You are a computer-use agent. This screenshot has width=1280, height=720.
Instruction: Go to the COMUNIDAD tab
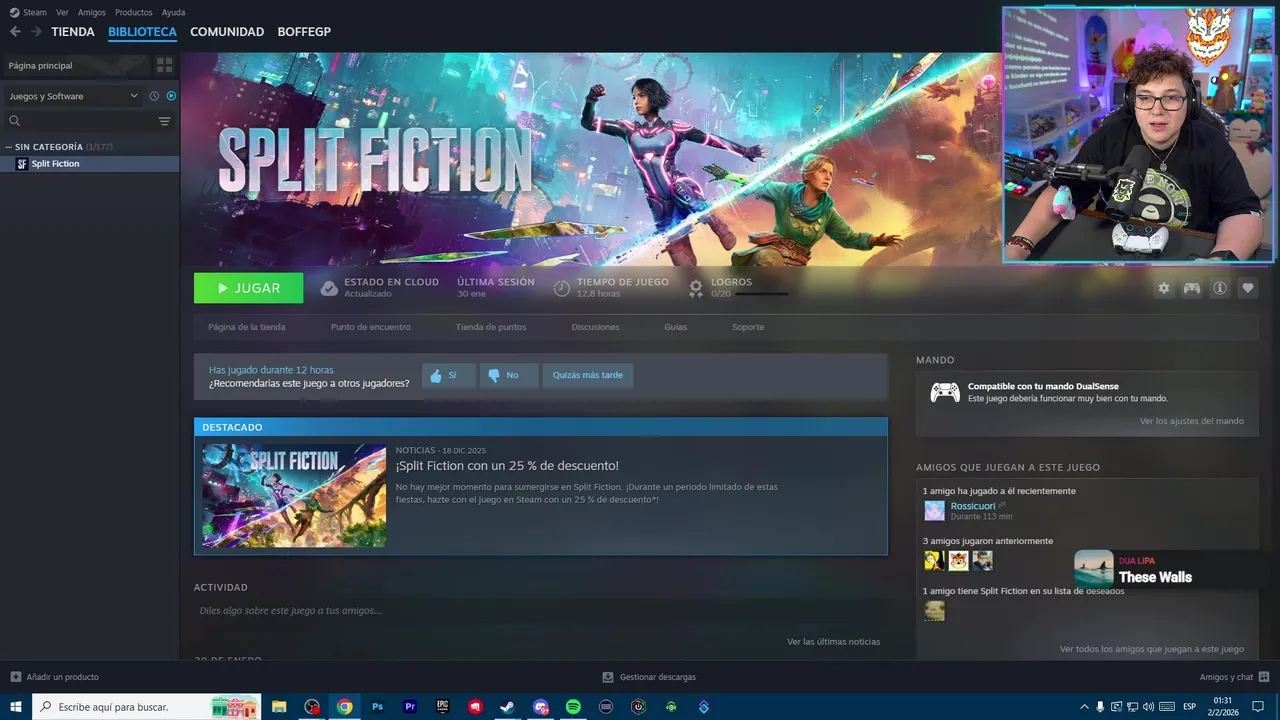227,32
